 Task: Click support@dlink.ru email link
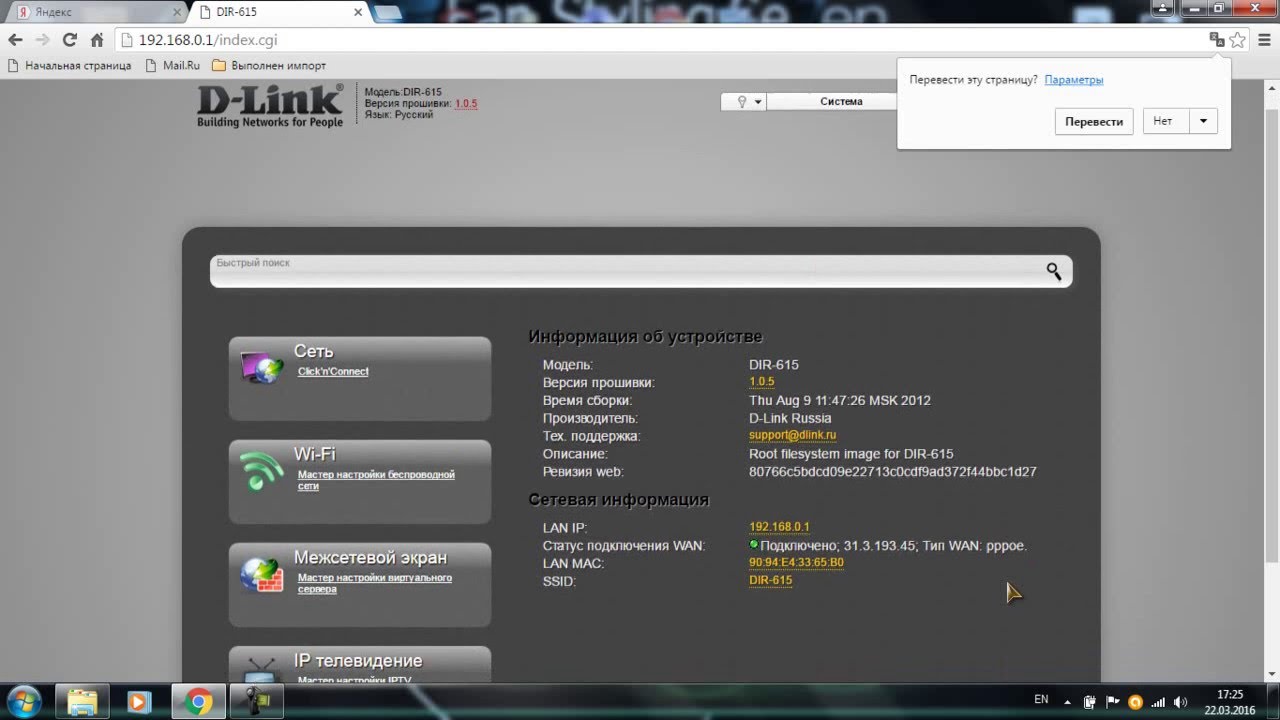(x=792, y=436)
